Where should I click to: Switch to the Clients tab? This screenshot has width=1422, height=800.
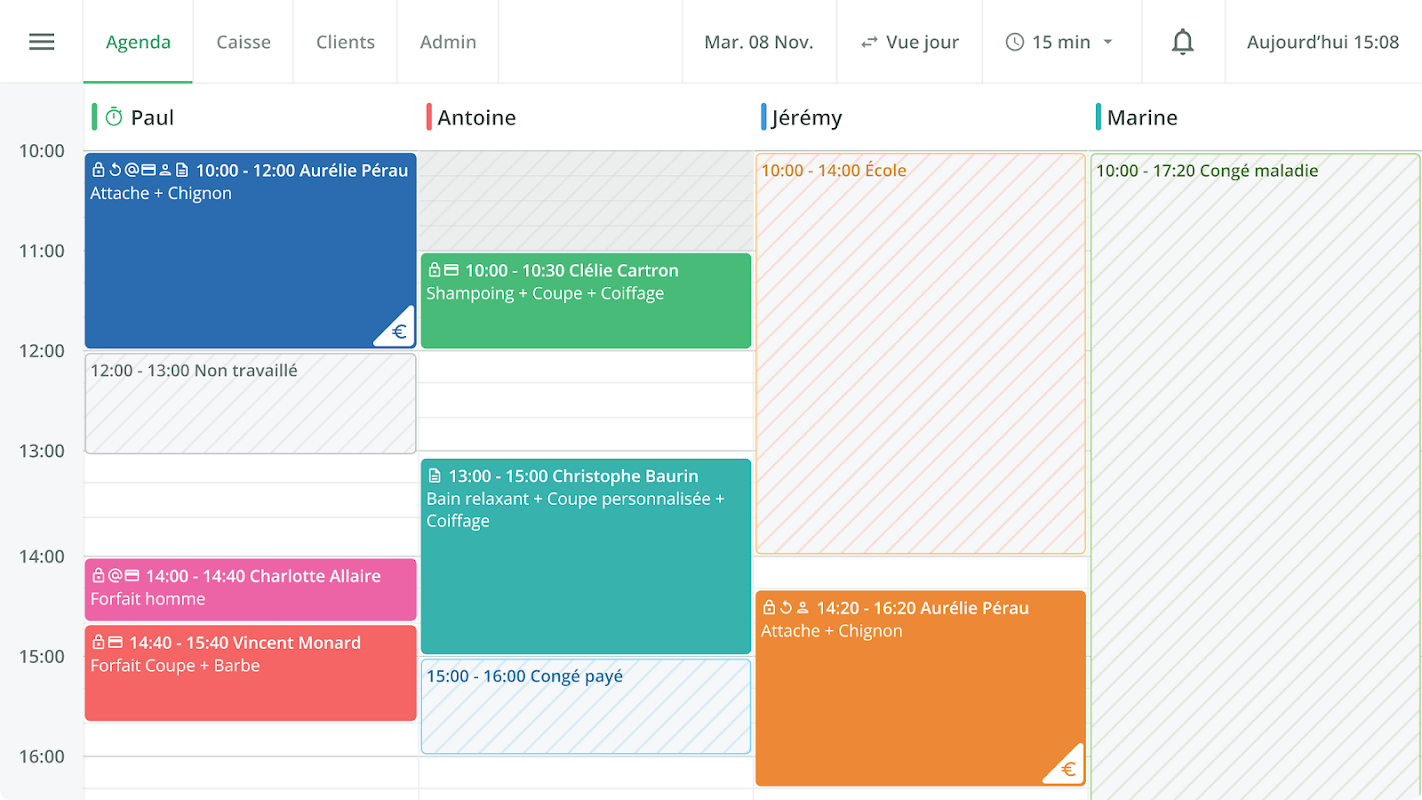click(x=345, y=42)
